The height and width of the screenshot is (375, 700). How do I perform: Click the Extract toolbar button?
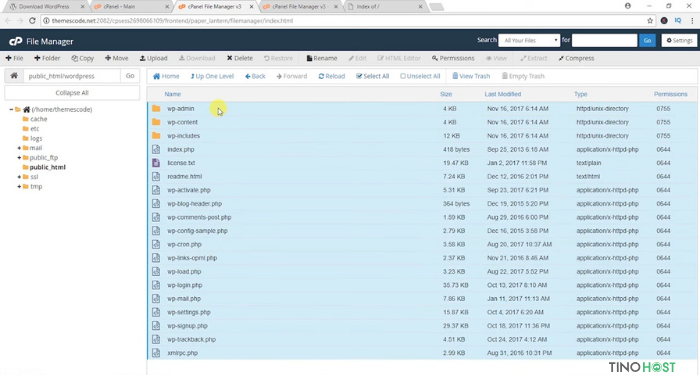pyautogui.click(x=534, y=58)
